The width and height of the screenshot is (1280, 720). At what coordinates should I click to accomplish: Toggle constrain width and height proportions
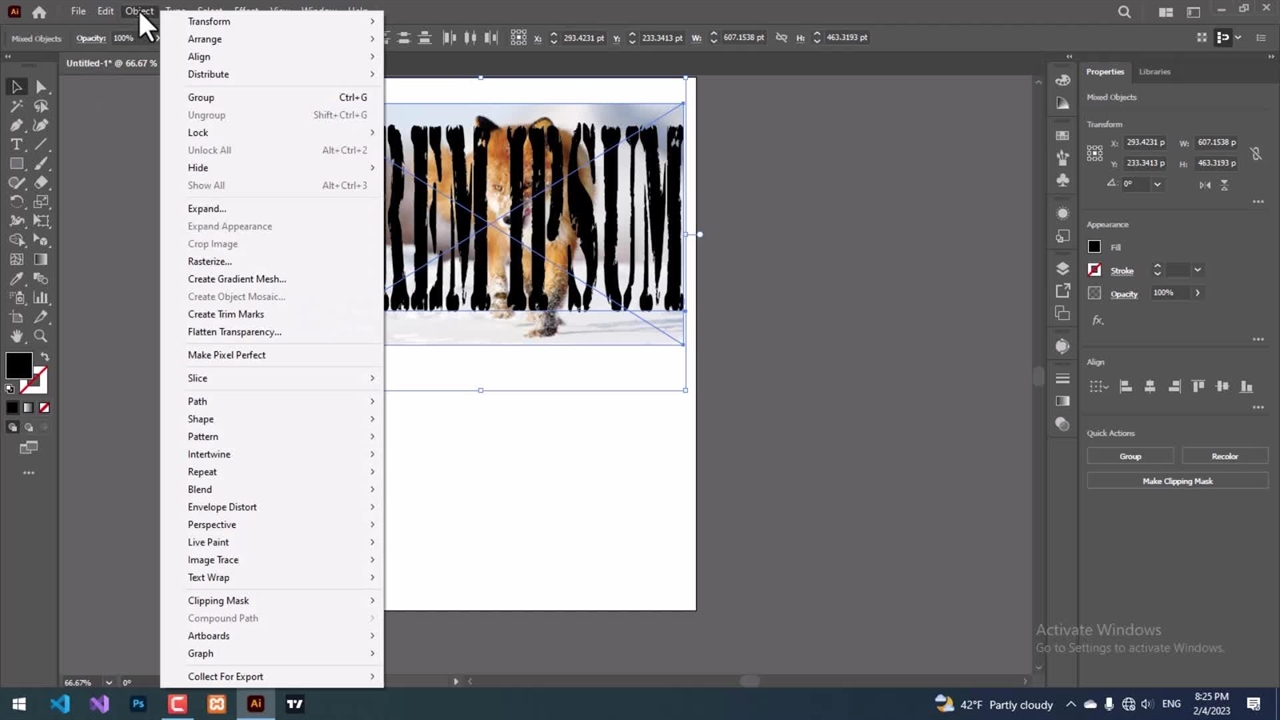1256,153
